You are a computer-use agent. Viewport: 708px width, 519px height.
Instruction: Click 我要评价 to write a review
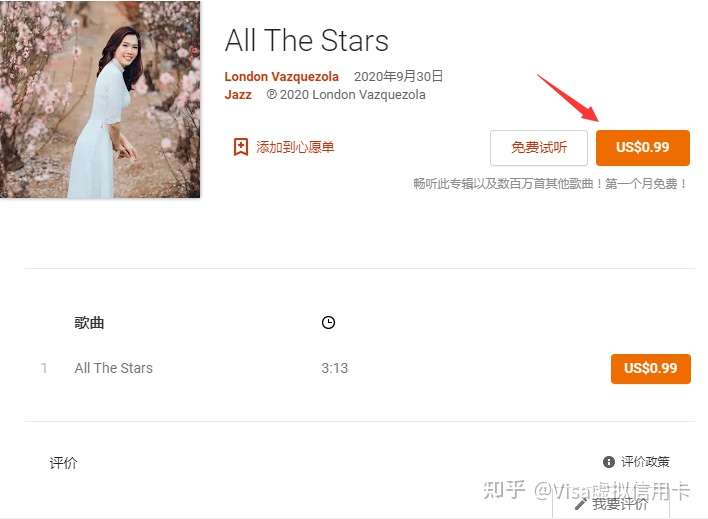click(620, 504)
